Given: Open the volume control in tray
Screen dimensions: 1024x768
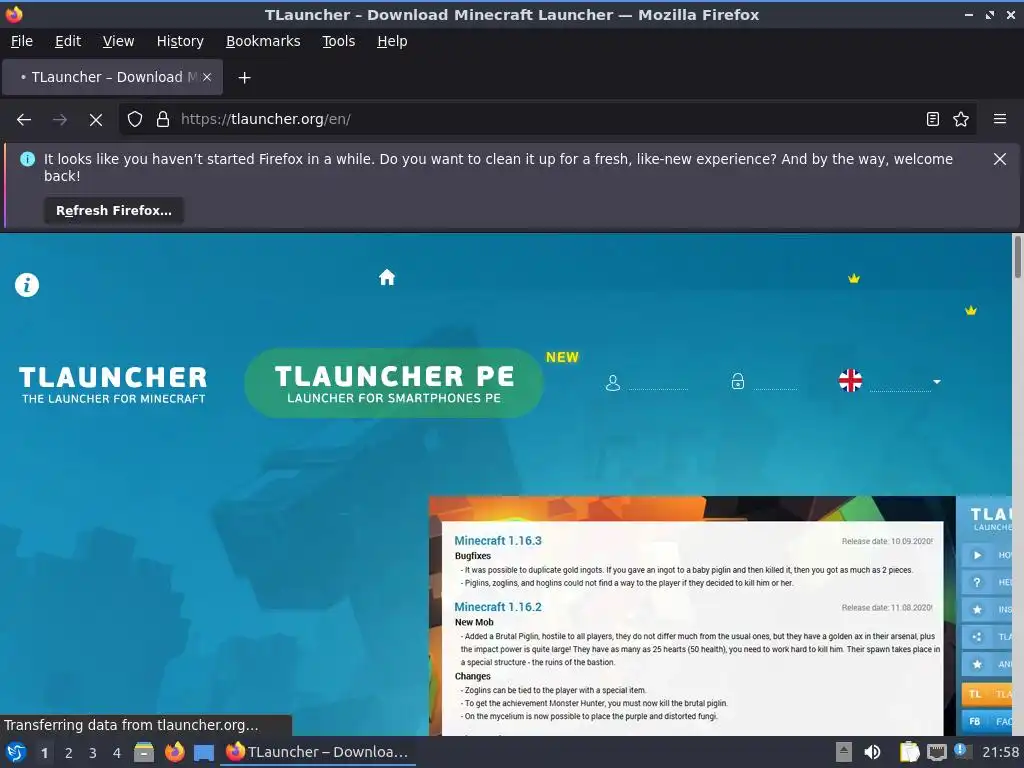Looking at the screenshot, I should [x=872, y=752].
